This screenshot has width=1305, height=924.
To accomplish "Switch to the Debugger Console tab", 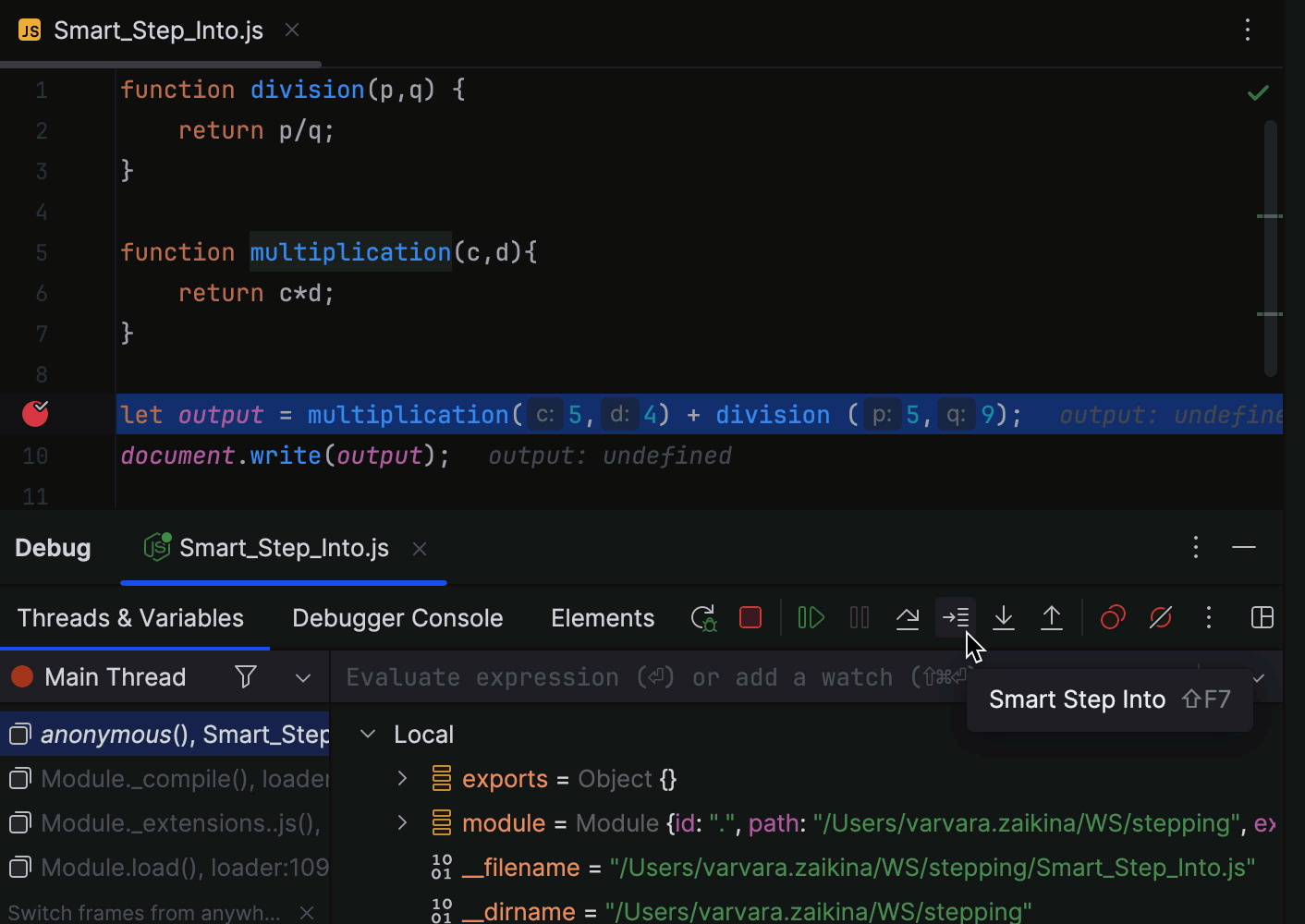I will coord(397,618).
